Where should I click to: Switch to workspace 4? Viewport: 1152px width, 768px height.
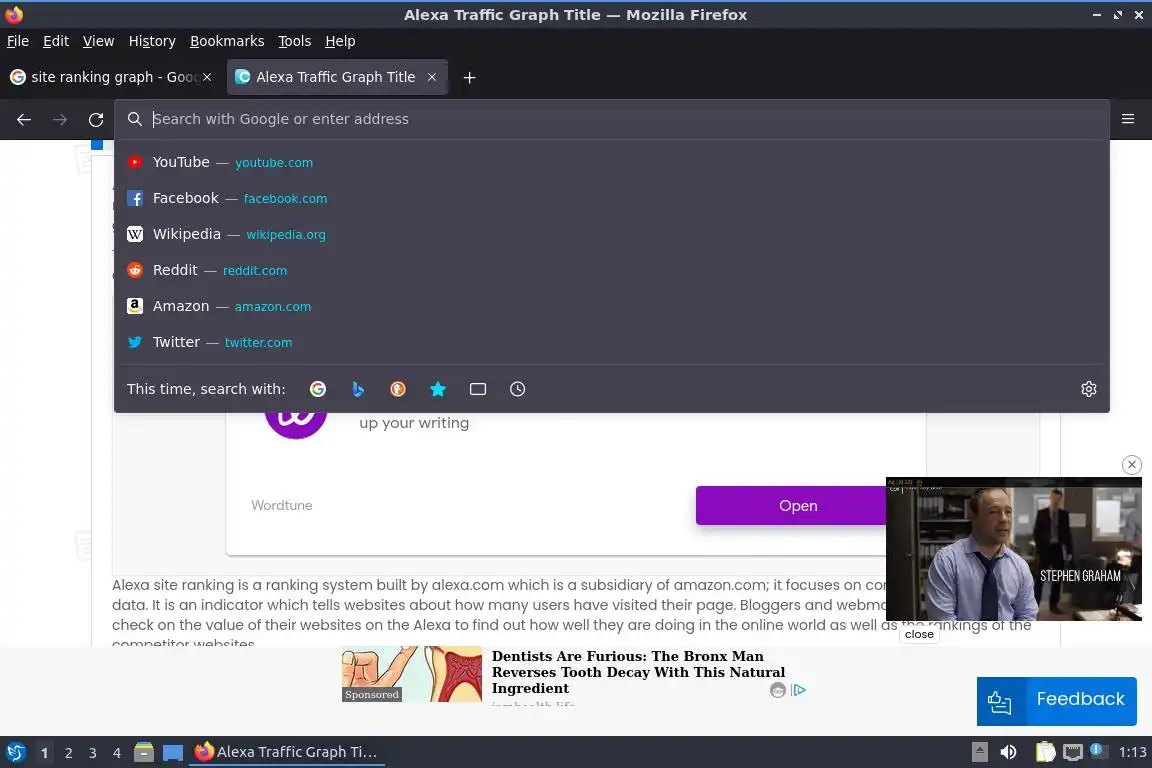[116, 753]
